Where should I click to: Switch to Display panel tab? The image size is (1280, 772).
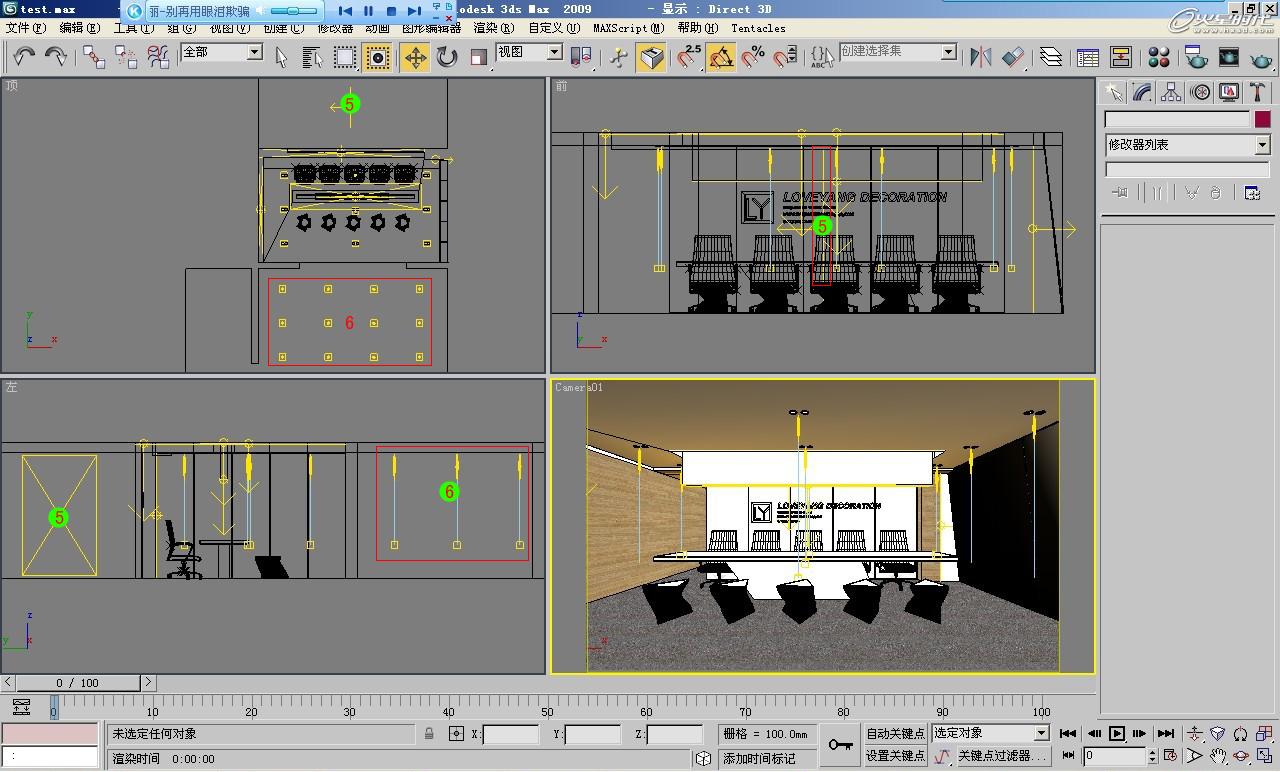(x=1229, y=93)
